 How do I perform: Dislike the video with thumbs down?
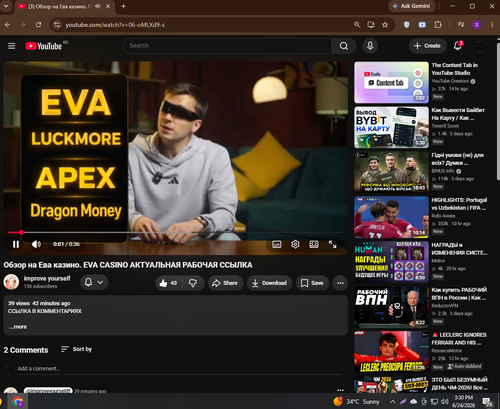pyautogui.click(x=193, y=283)
